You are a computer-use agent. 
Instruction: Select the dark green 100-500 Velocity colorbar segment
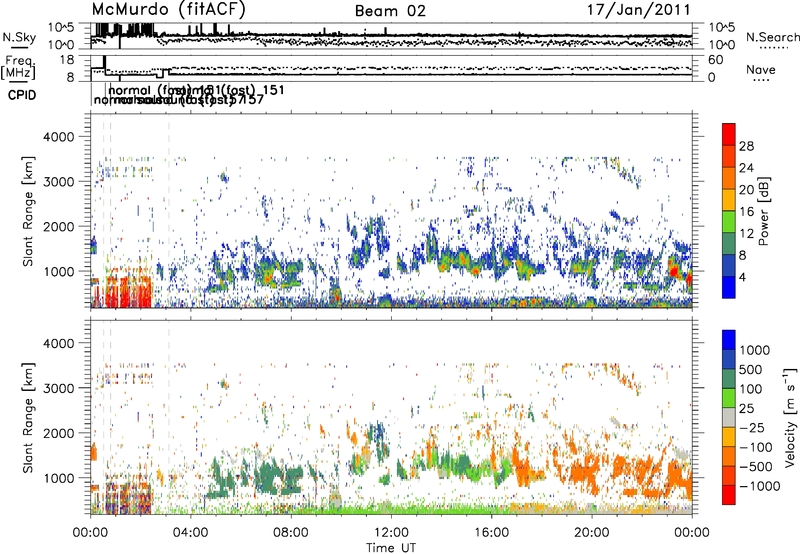pyautogui.click(x=729, y=379)
